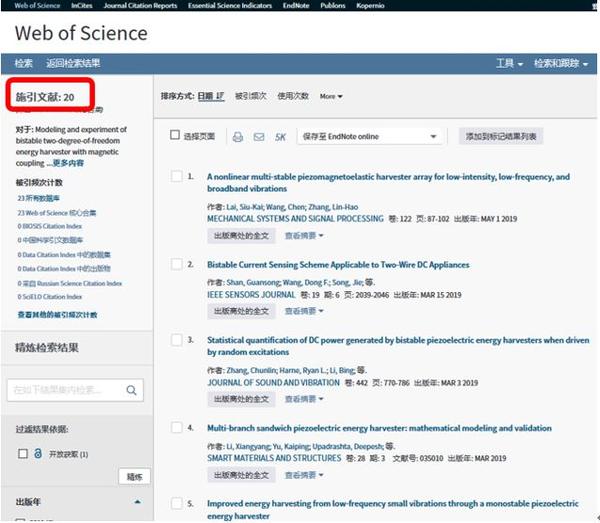The width and height of the screenshot is (600, 523).
Task: Click the email envelope icon
Action: tap(259, 137)
